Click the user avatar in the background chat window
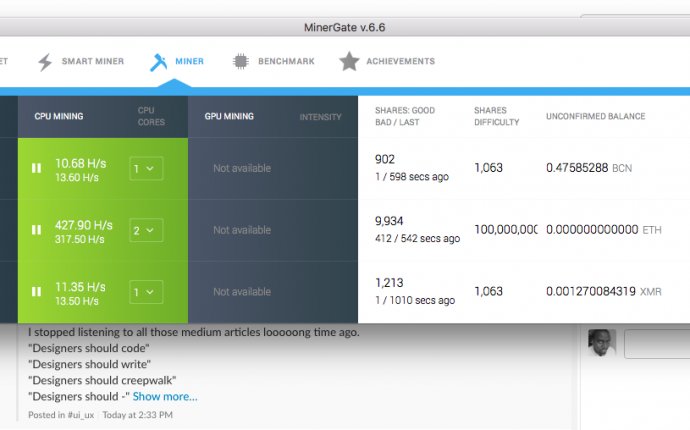Viewport: 690px width, 430px height. pyautogui.click(x=602, y=342)
